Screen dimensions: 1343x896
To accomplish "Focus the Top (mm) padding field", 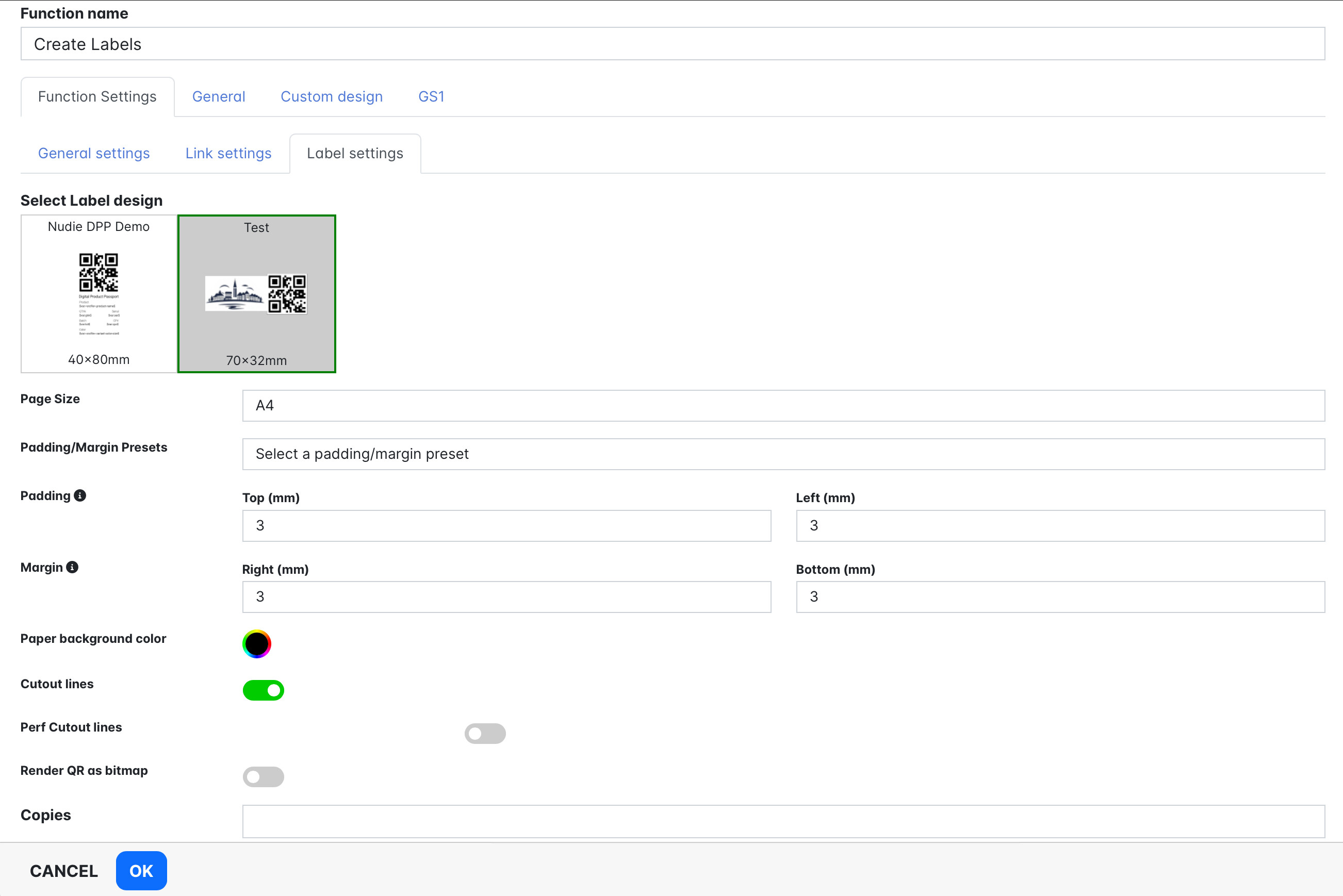I will point(506,526).
